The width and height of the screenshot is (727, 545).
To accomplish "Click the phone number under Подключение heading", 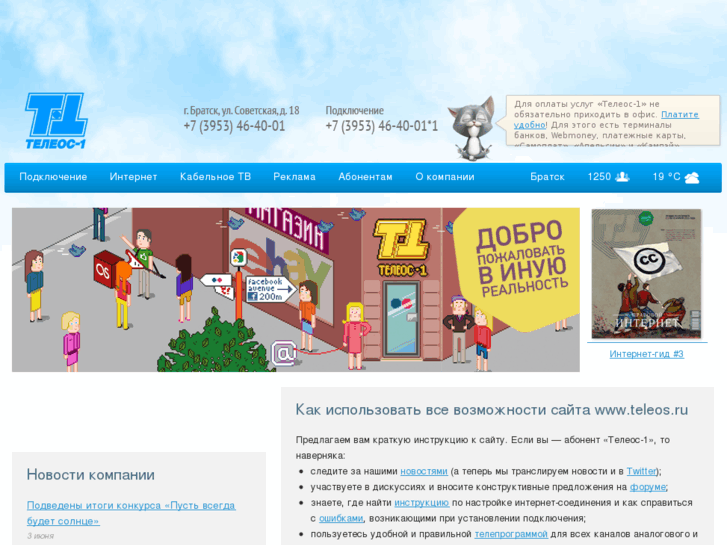I will click(x=381, y=126).
